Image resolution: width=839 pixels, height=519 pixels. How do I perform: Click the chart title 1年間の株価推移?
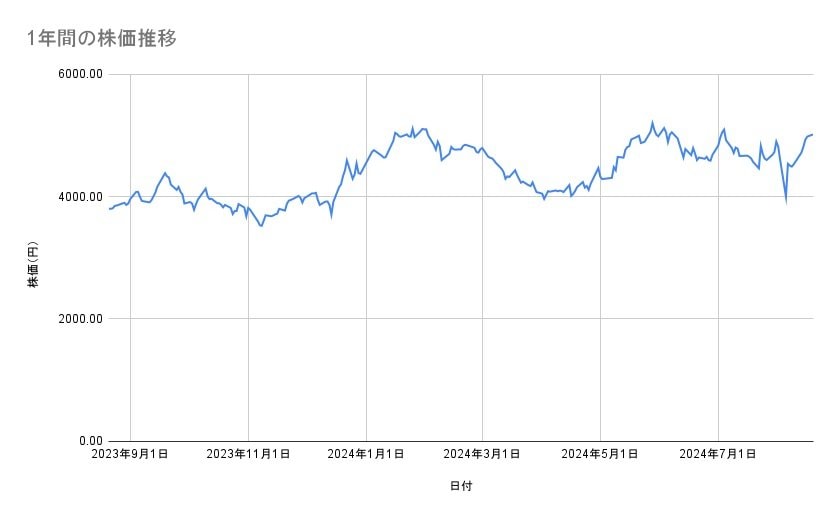coord(102,38)
